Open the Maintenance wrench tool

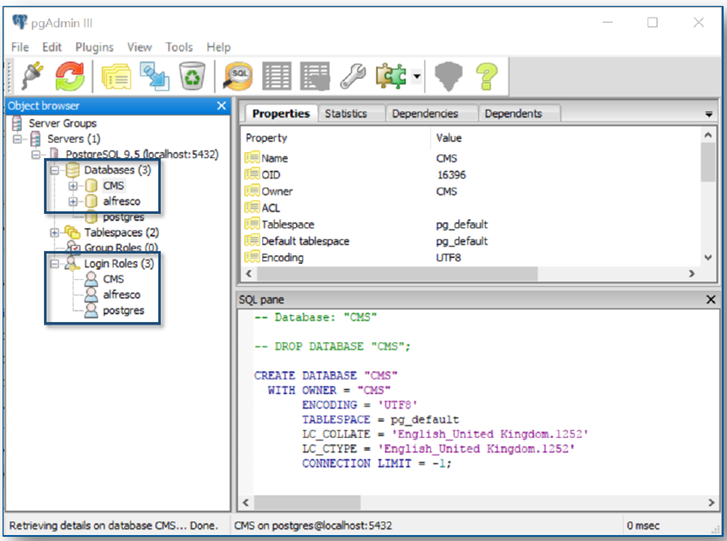point(352,77)
